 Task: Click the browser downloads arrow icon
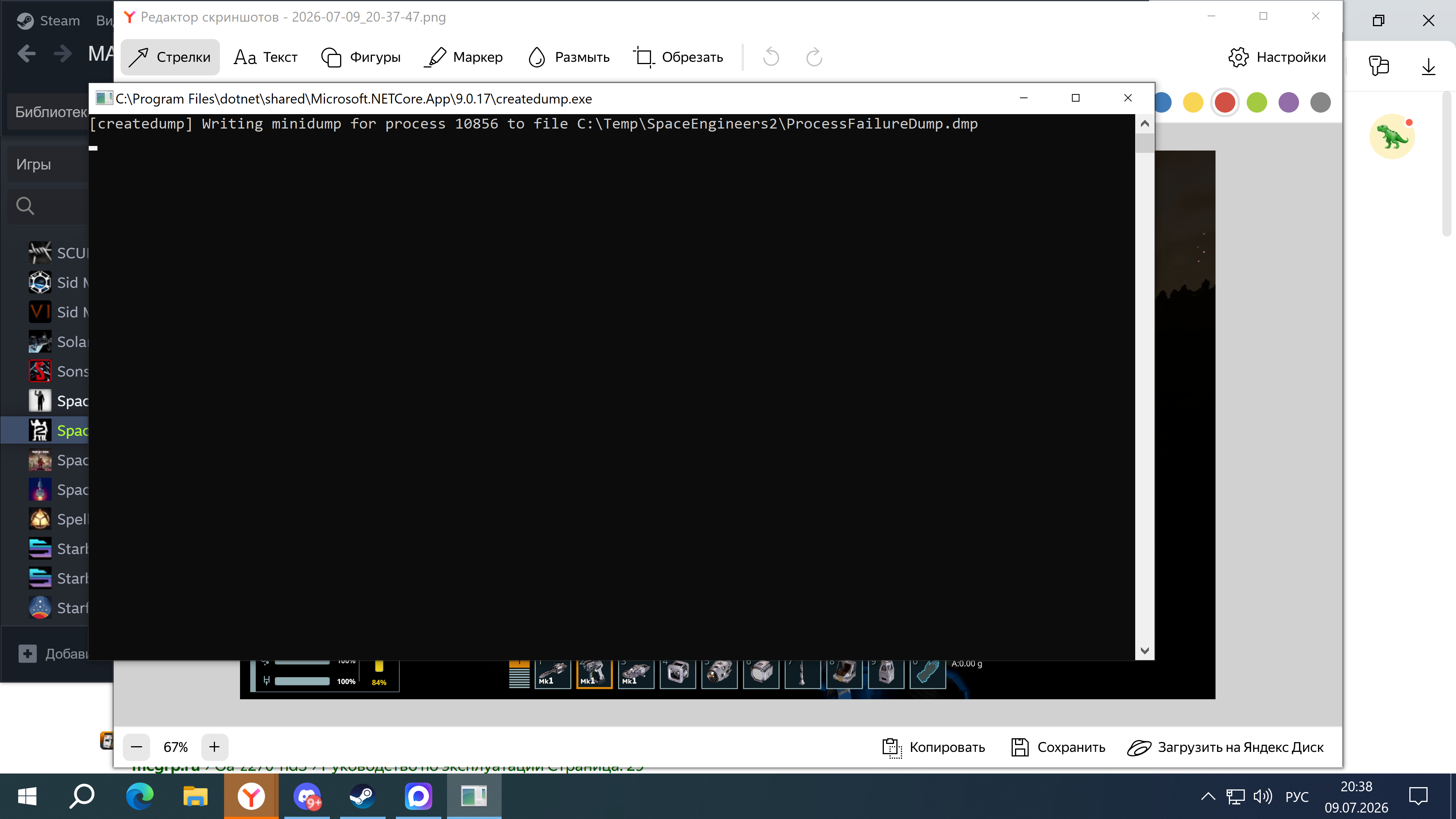click(x=1428, y=66)
